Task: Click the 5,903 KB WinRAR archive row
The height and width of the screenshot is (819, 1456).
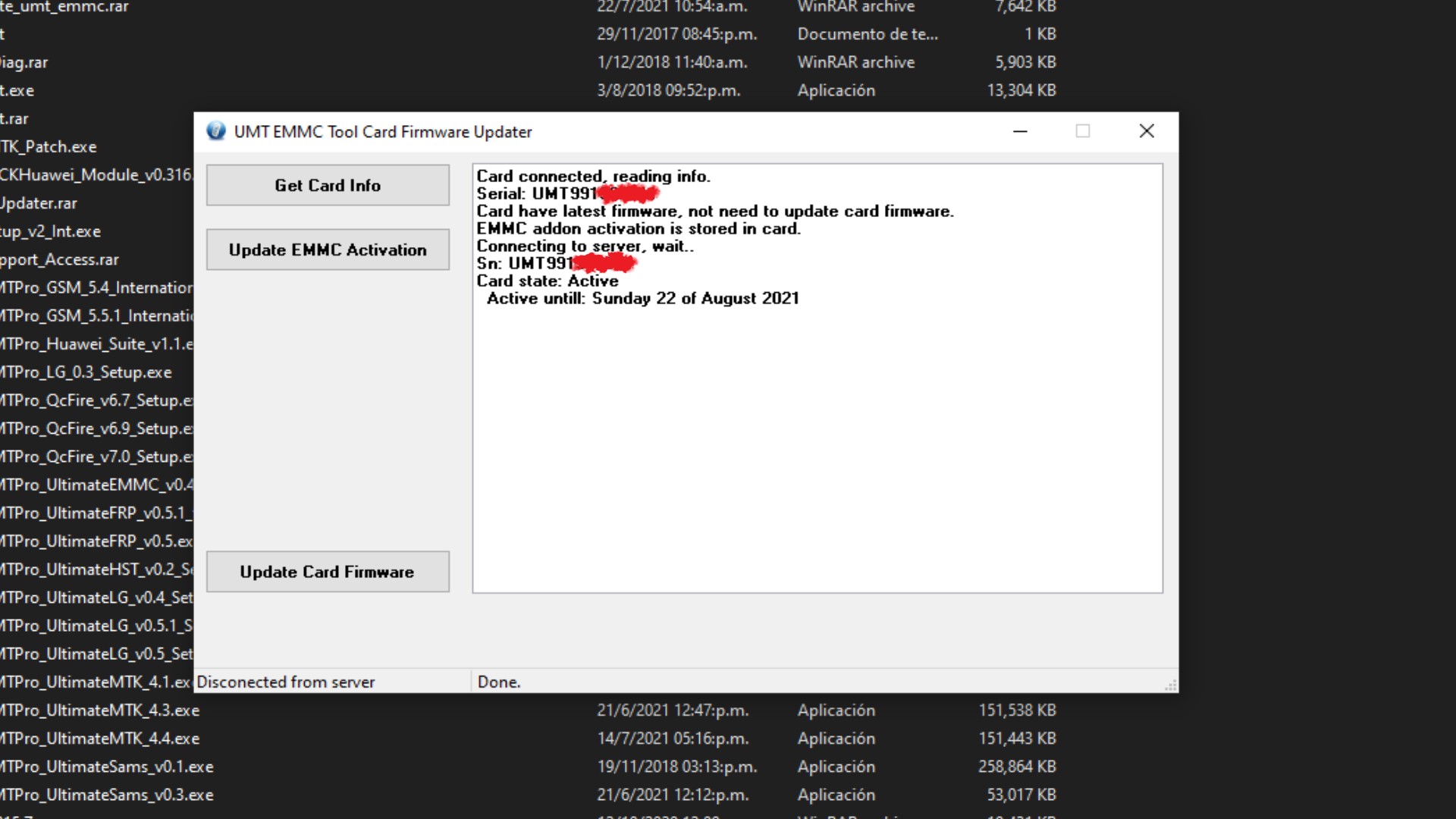Action: pos(855,62)
